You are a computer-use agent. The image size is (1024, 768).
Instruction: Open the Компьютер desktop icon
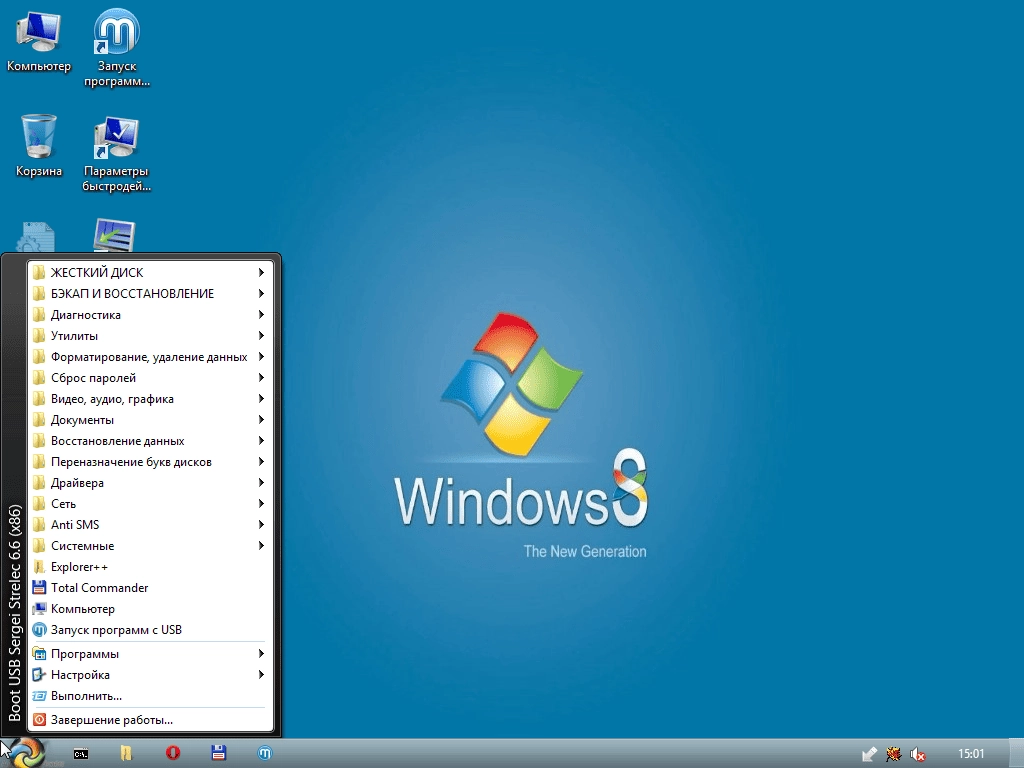point(39,41)
